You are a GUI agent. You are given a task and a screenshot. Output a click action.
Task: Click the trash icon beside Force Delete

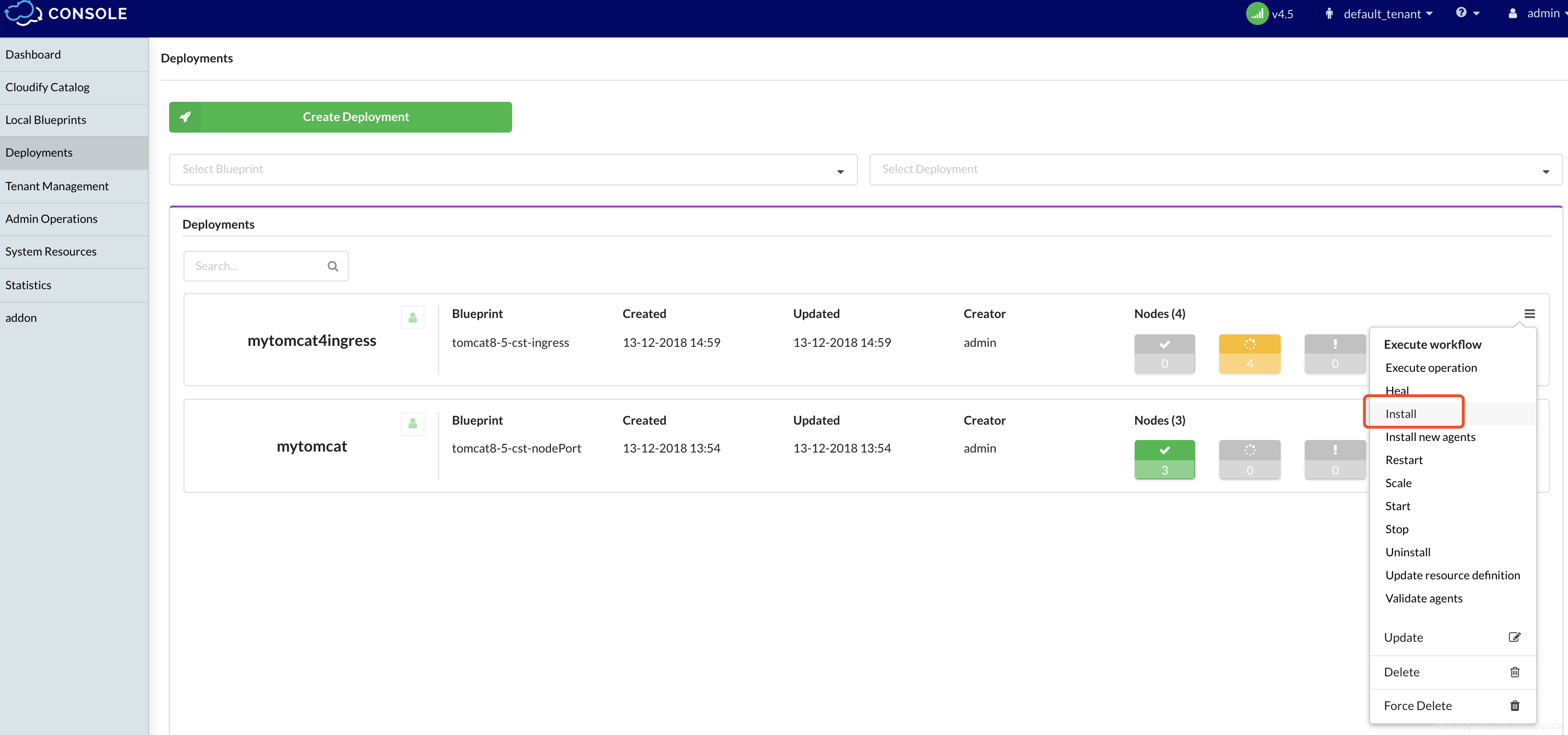pyautogui.click(x=1514, y=705)
